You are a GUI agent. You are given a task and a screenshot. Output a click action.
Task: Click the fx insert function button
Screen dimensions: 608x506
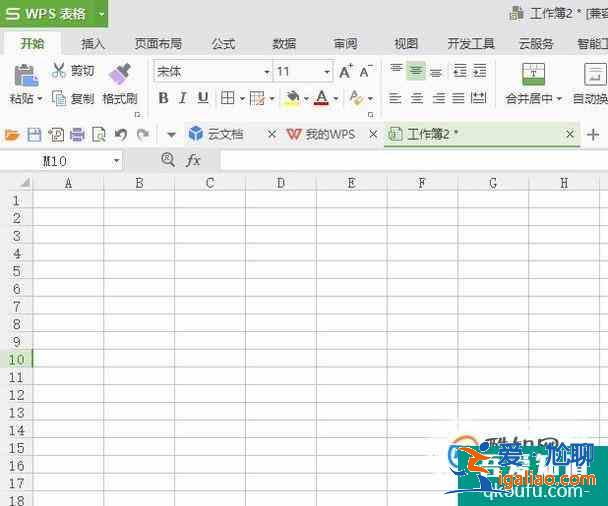(x=193, y=160)
